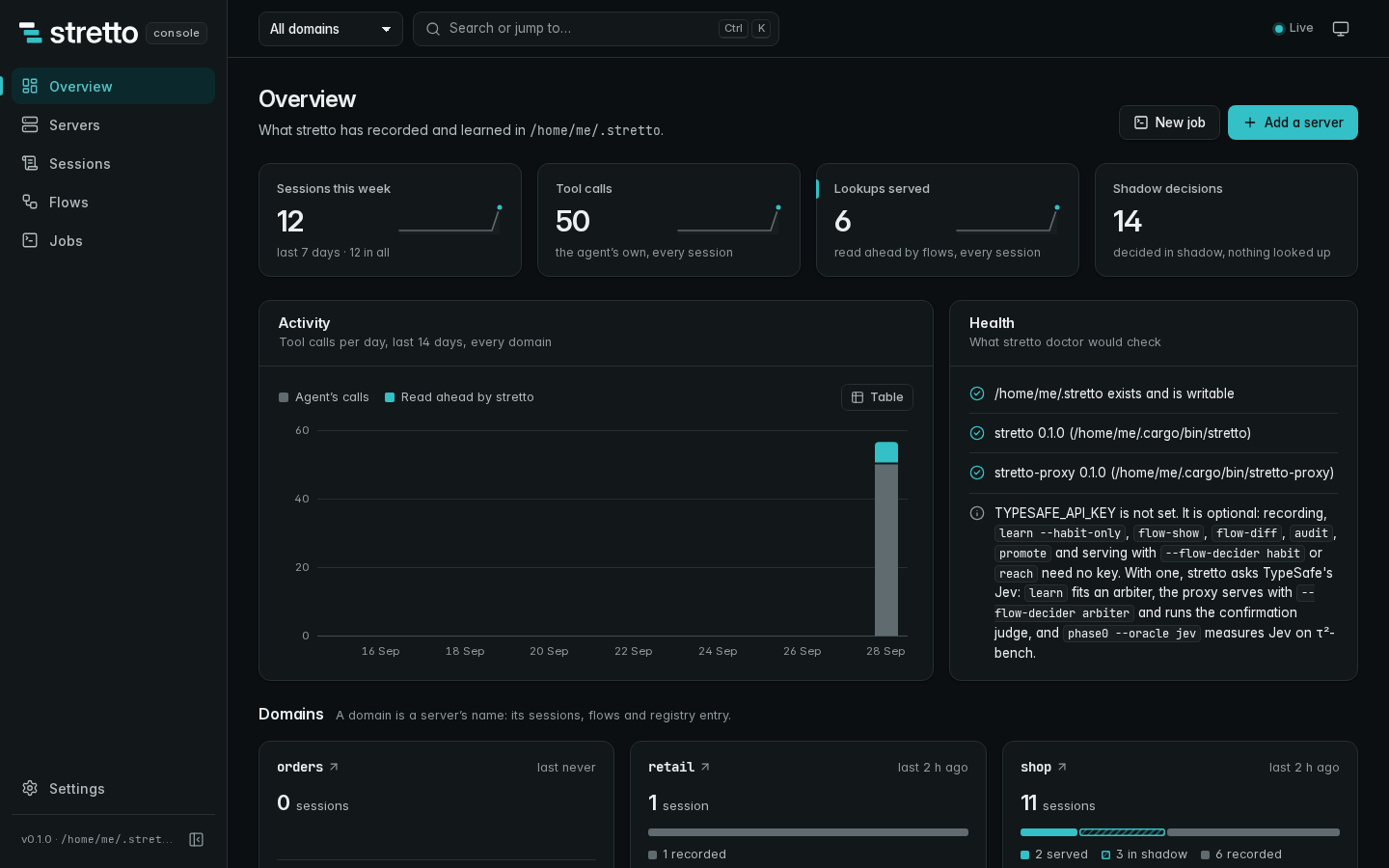Open the Lookups served stat card

947,220
